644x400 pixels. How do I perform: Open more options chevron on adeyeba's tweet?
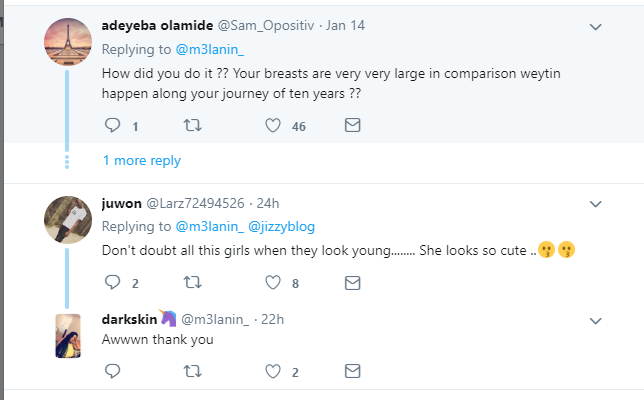click(x=596, y=26)
